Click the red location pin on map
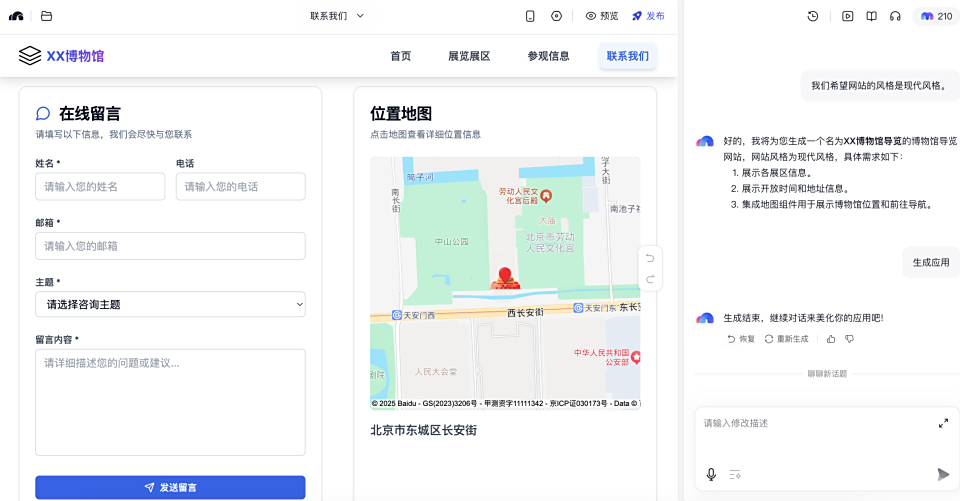 [x=504, y=275]
